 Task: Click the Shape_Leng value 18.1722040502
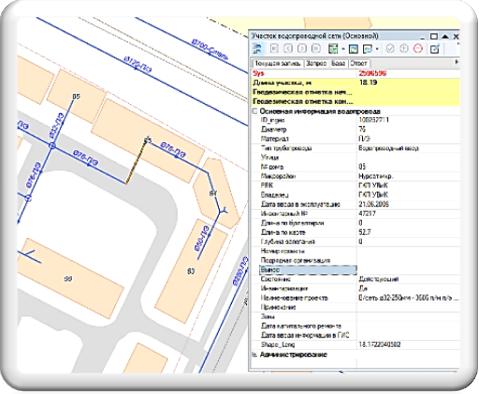(380, 344)
